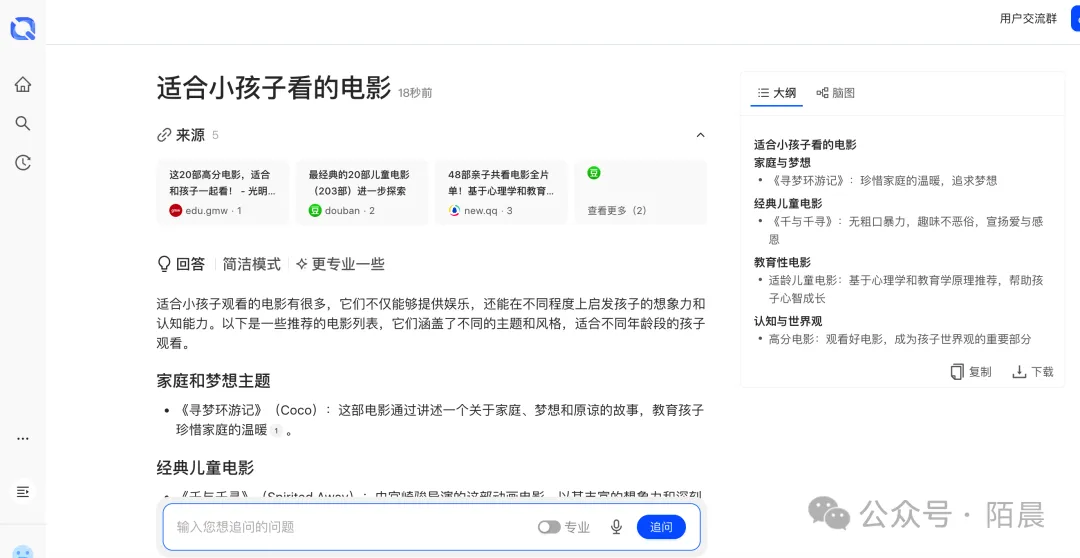The width and height of the screenshot is (1080, 558).
Task: Select outline heading 认知与世界观
Action: [788, 321]
